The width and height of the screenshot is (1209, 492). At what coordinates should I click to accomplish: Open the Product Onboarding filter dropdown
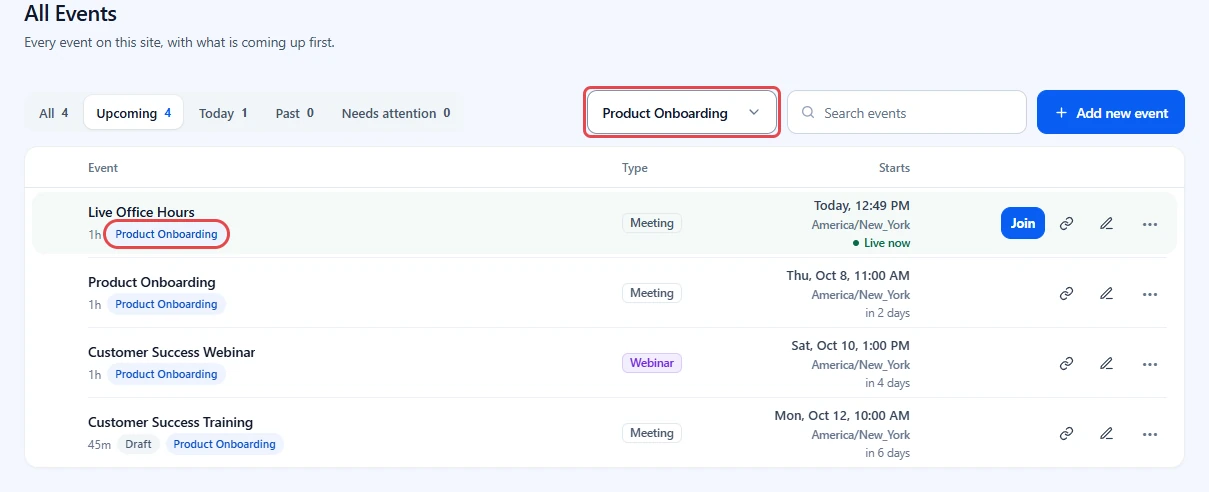pyautogui.click(x=682, y=113)
